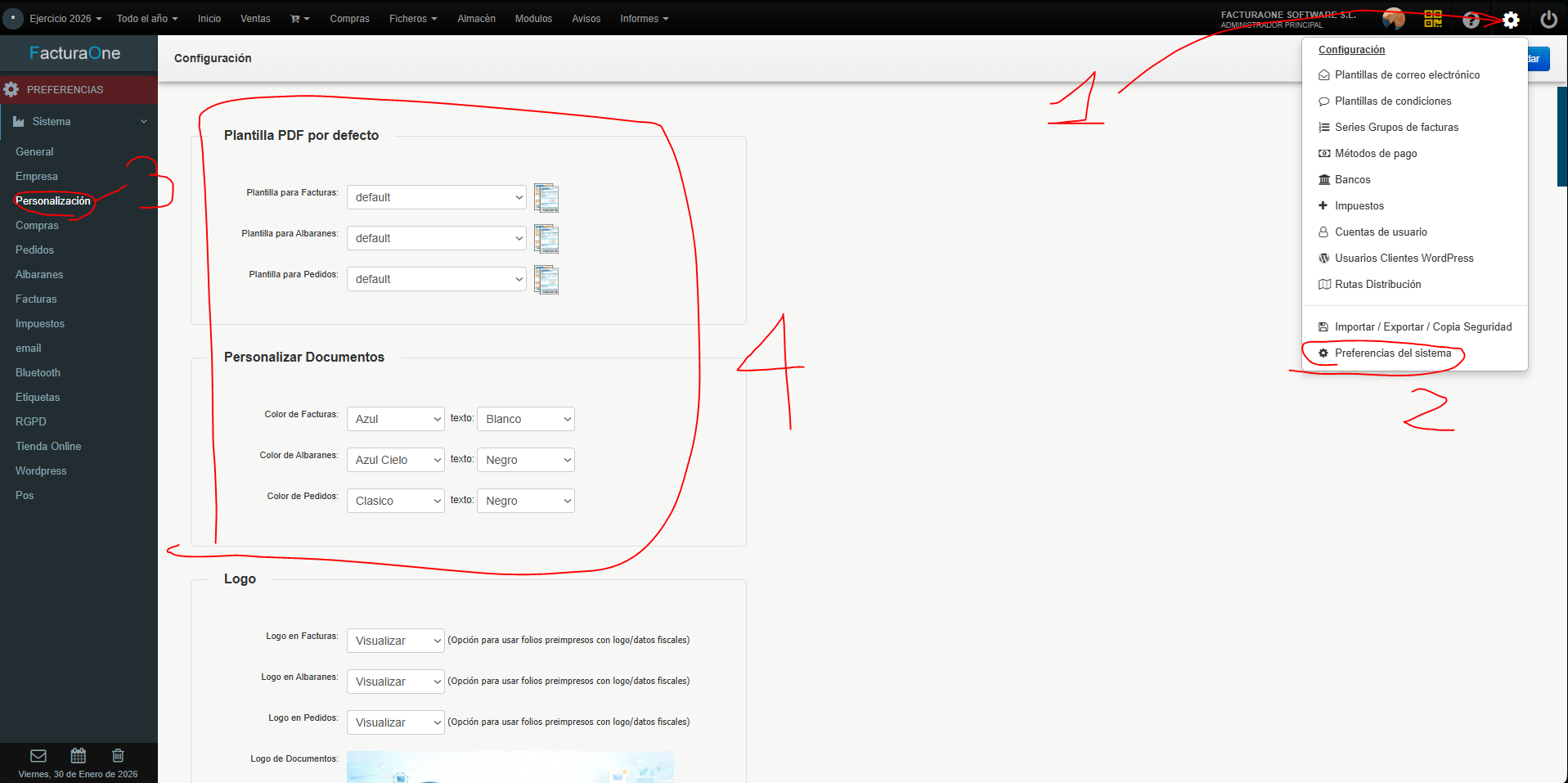
Task: Collapse the Sistema section in sidebar
Action: coord(79,121)
